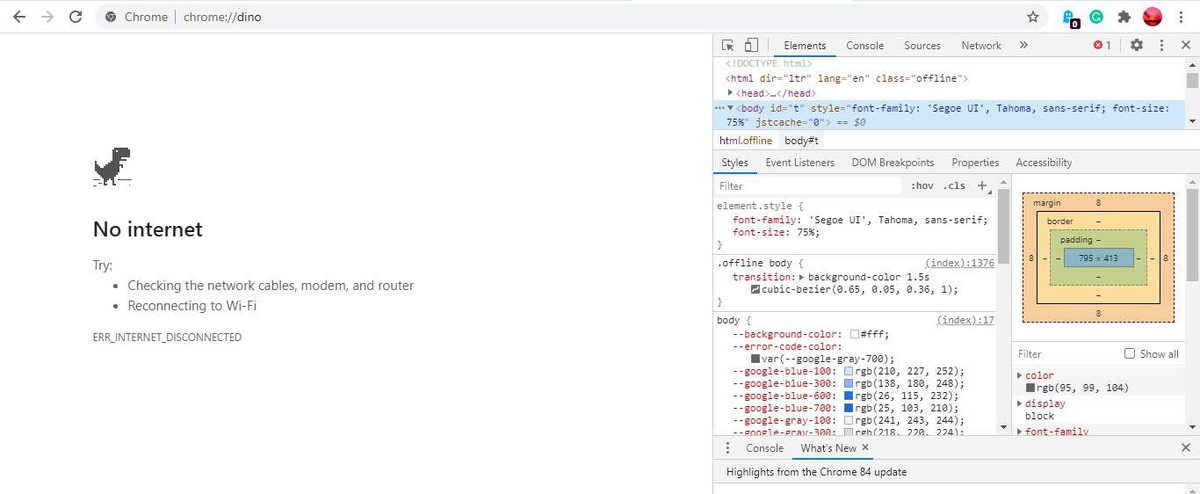The width and height of the screenshot is (1200, 494).
Task: Click the google-blue-600 color swatch
Action: pos(849,396)
